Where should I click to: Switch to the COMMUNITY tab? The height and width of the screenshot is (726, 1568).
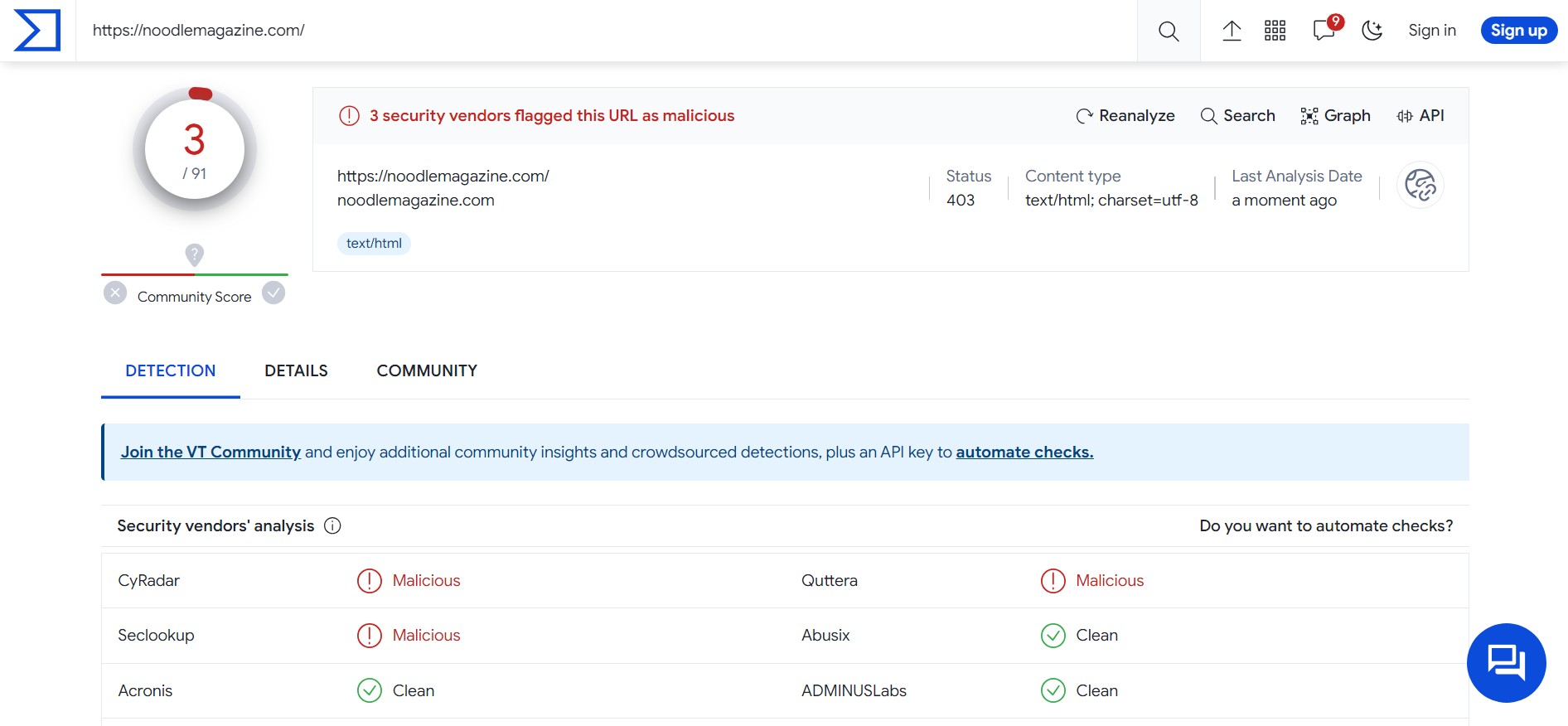[427, 371]
